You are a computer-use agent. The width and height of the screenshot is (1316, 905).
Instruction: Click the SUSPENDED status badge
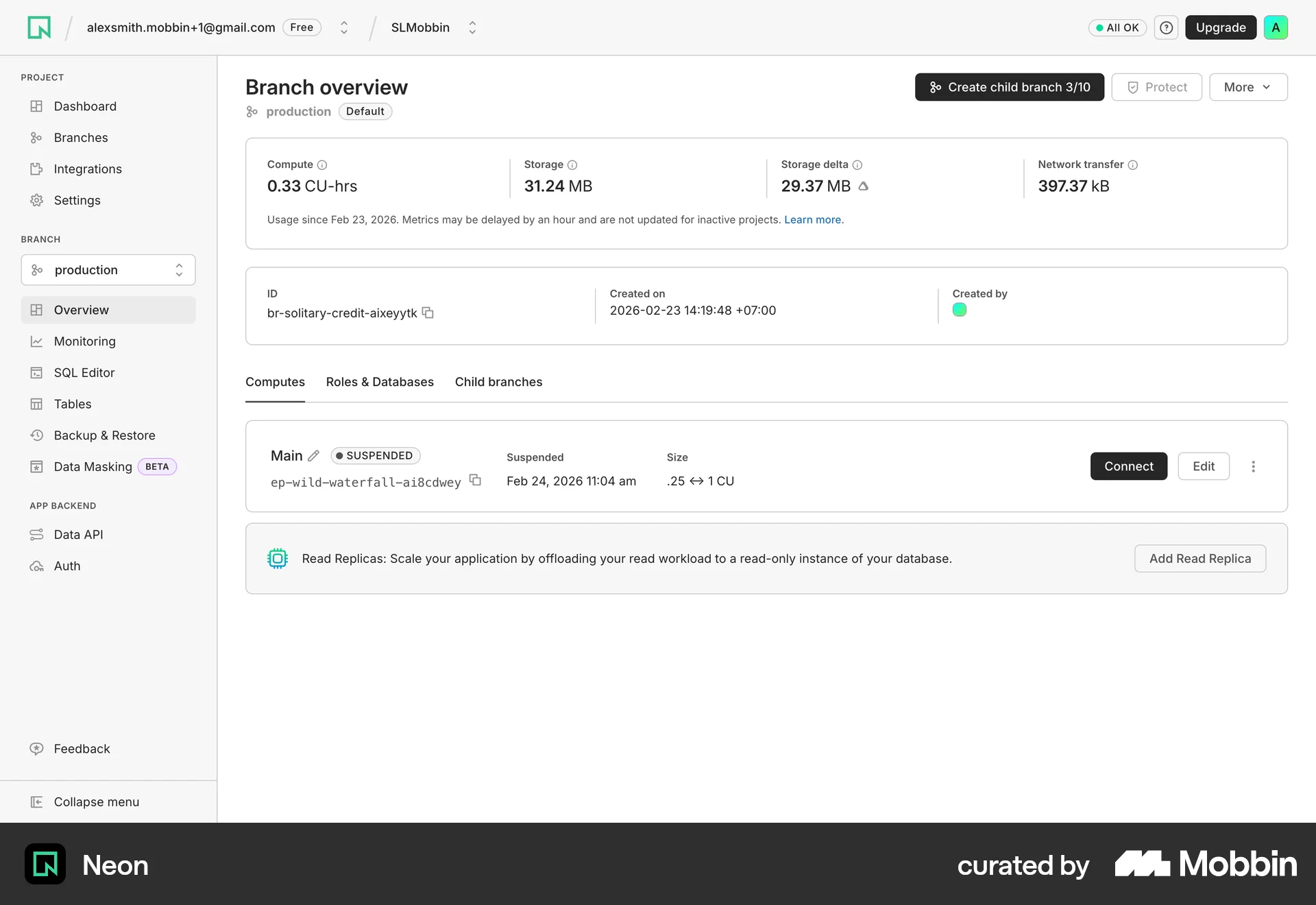[375, 455]
